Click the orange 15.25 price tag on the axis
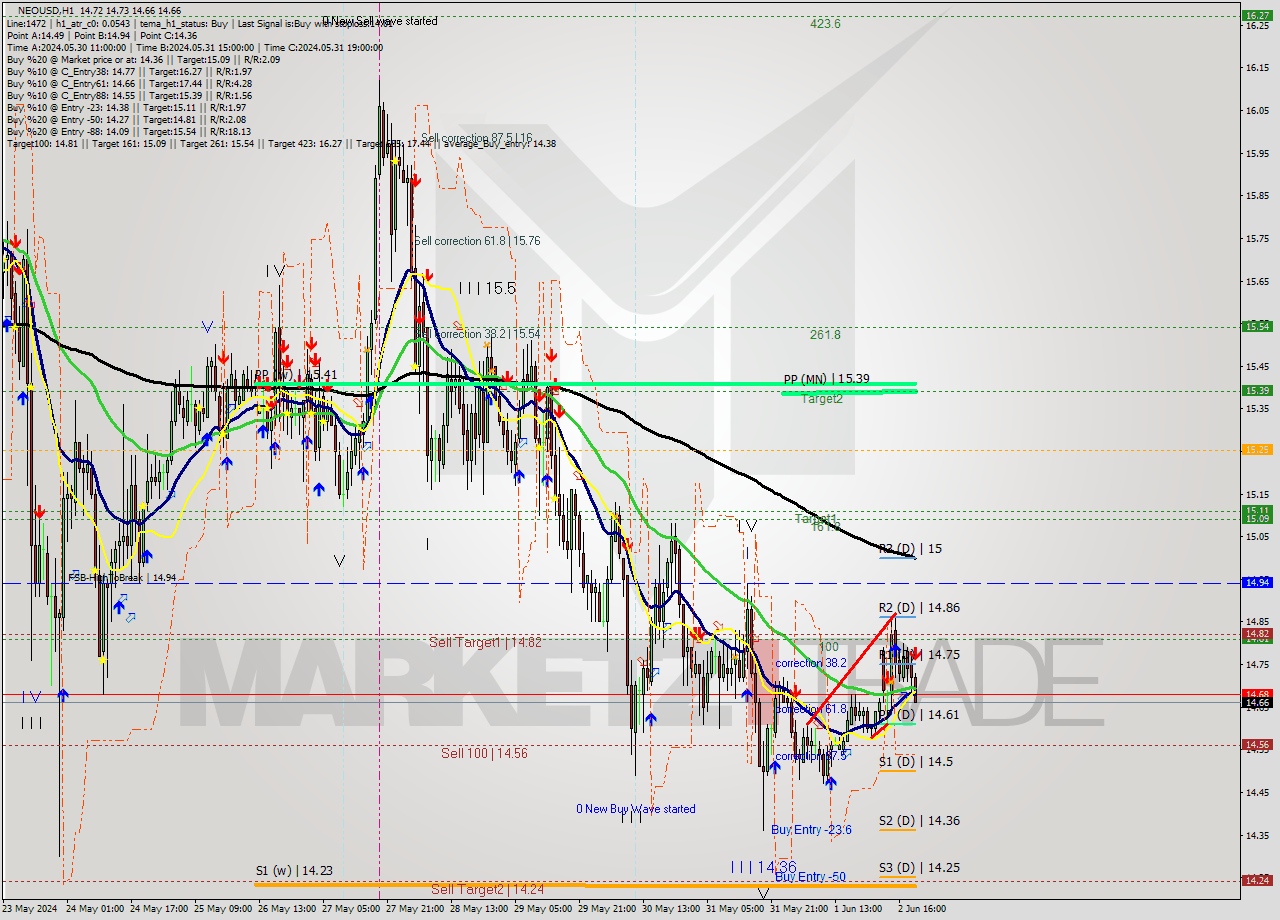 tap(1256, 449)
